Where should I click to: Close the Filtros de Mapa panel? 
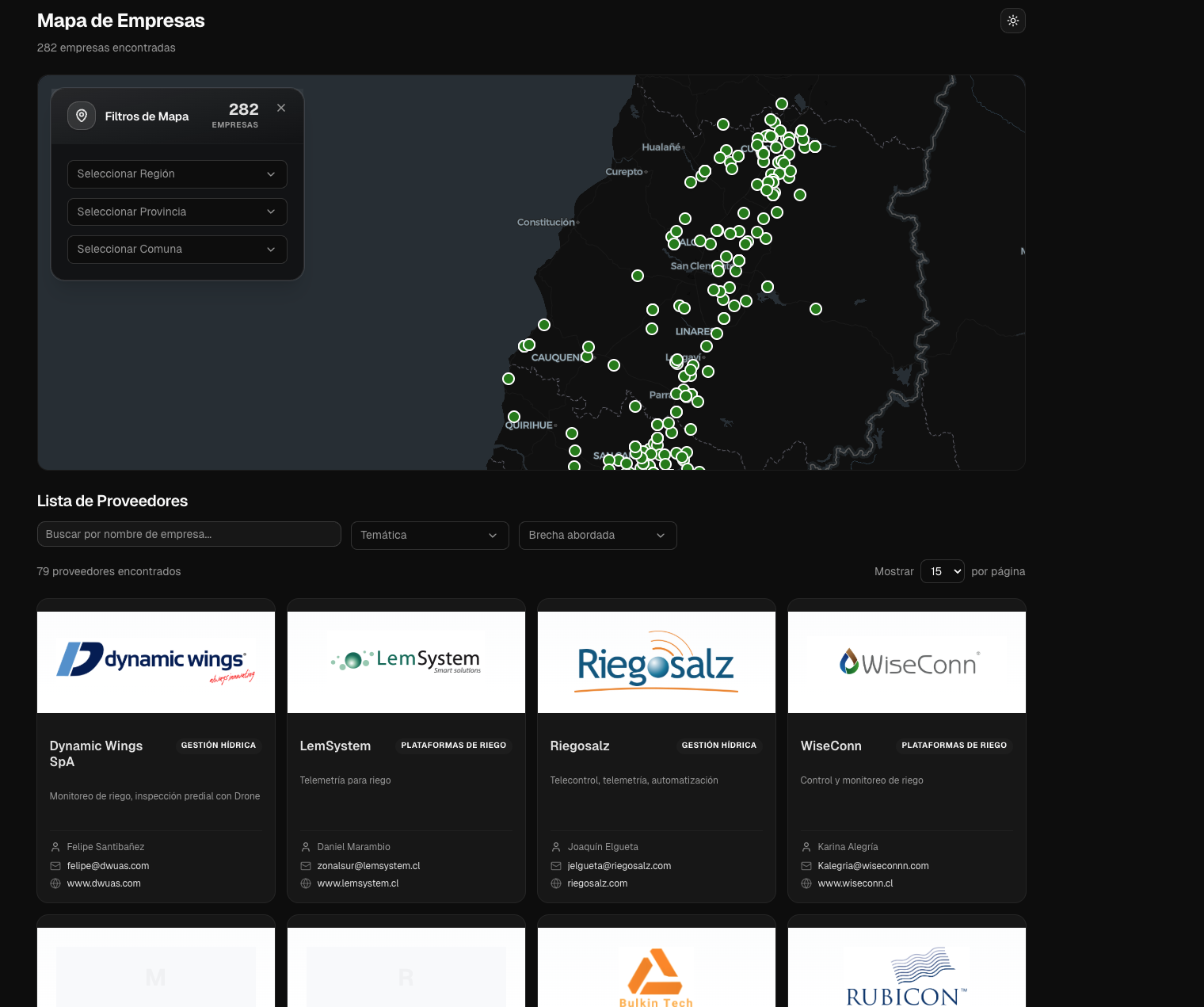tap(281, 108)
